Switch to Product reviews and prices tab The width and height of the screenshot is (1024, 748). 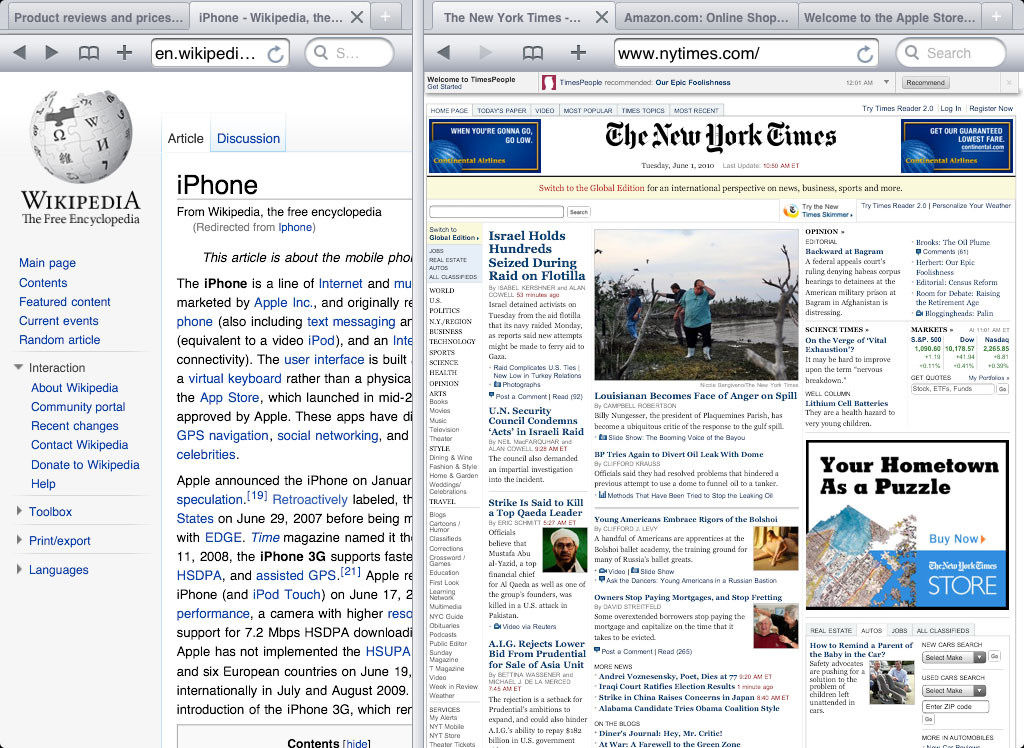click(98, 18)
